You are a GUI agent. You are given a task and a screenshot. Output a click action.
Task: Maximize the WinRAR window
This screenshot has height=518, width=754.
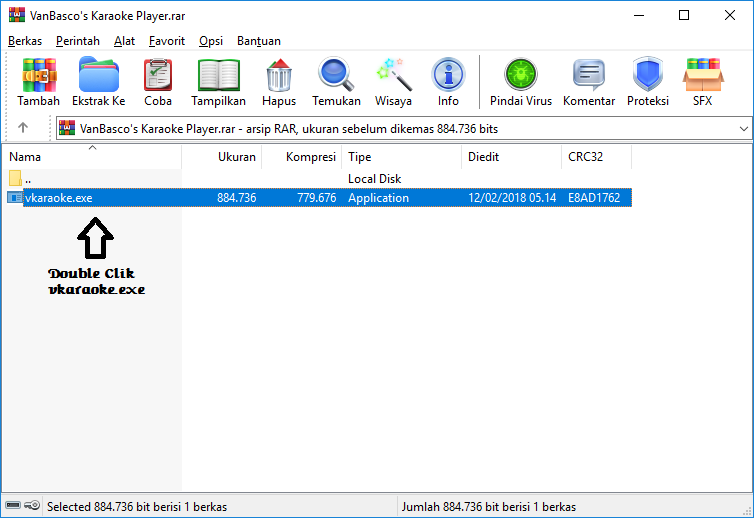pos(684,15)
